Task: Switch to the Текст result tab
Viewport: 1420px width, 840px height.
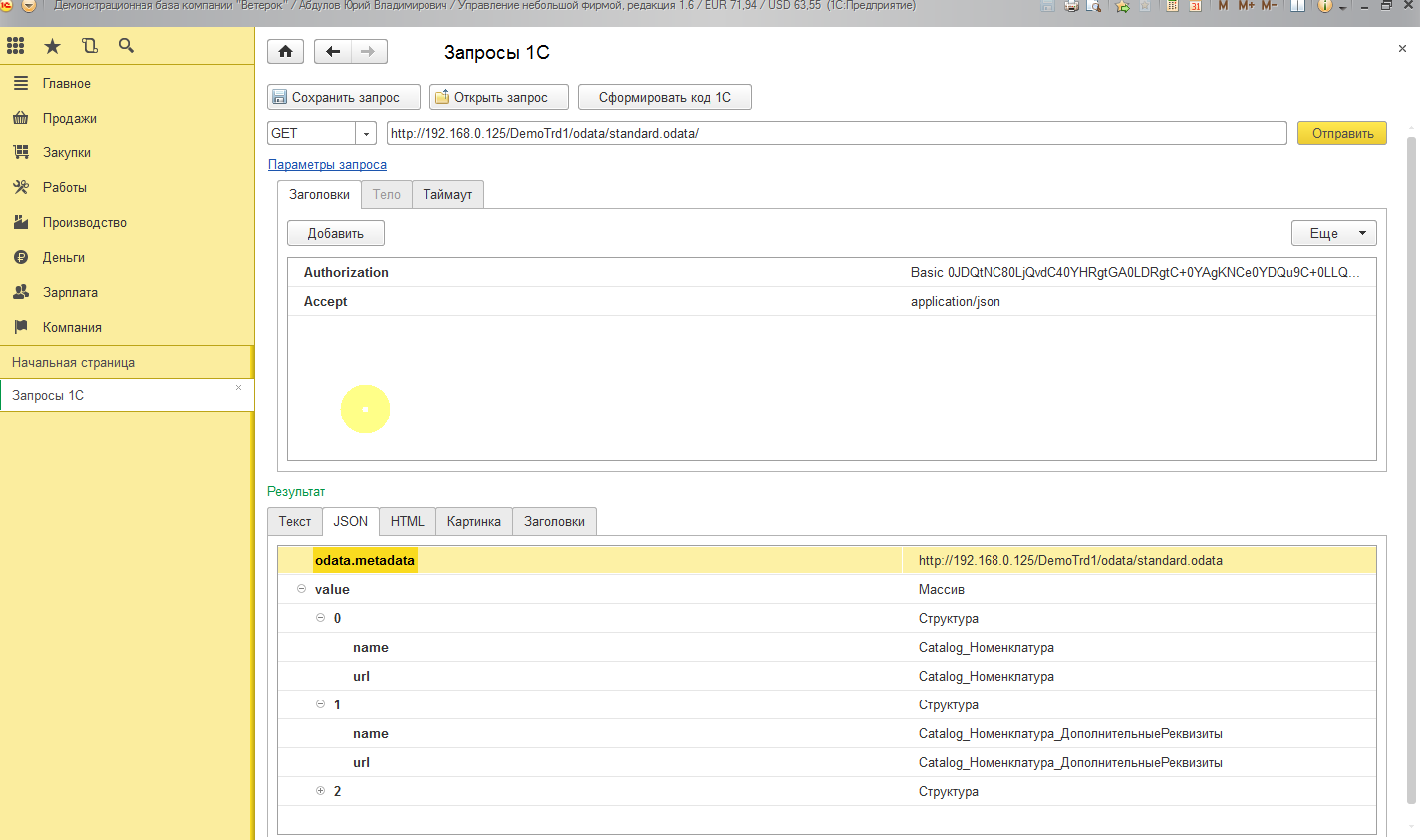Action: pyautogui.click(x=295, y=521)
